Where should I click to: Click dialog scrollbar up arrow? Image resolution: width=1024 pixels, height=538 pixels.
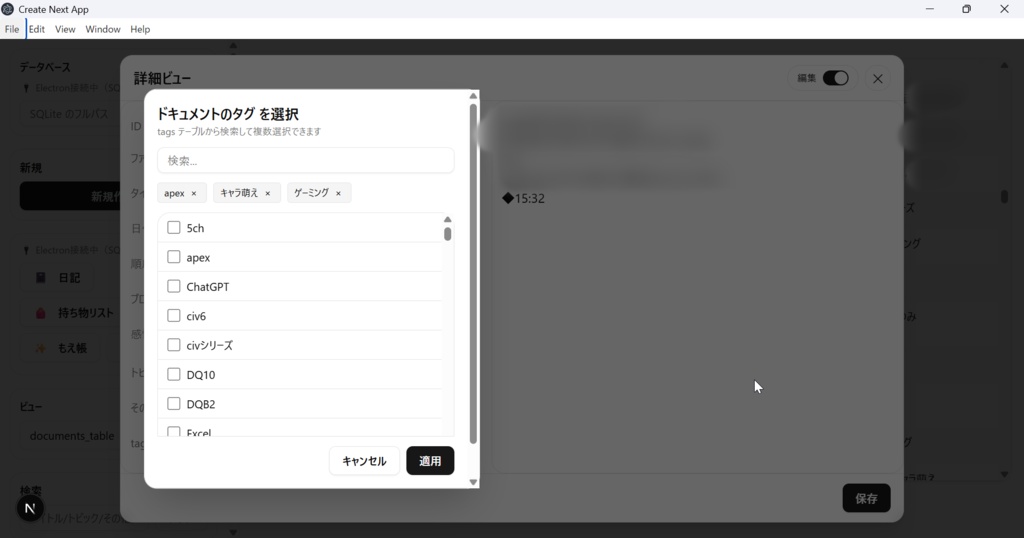(x=473, y=96)
